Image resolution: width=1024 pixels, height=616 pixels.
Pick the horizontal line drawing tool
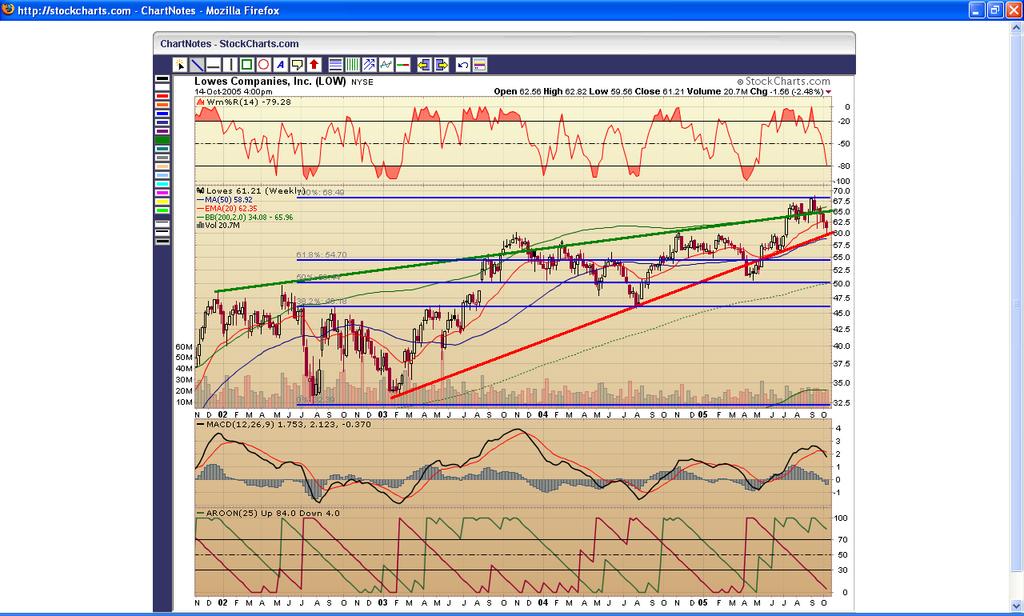[213, 65]
